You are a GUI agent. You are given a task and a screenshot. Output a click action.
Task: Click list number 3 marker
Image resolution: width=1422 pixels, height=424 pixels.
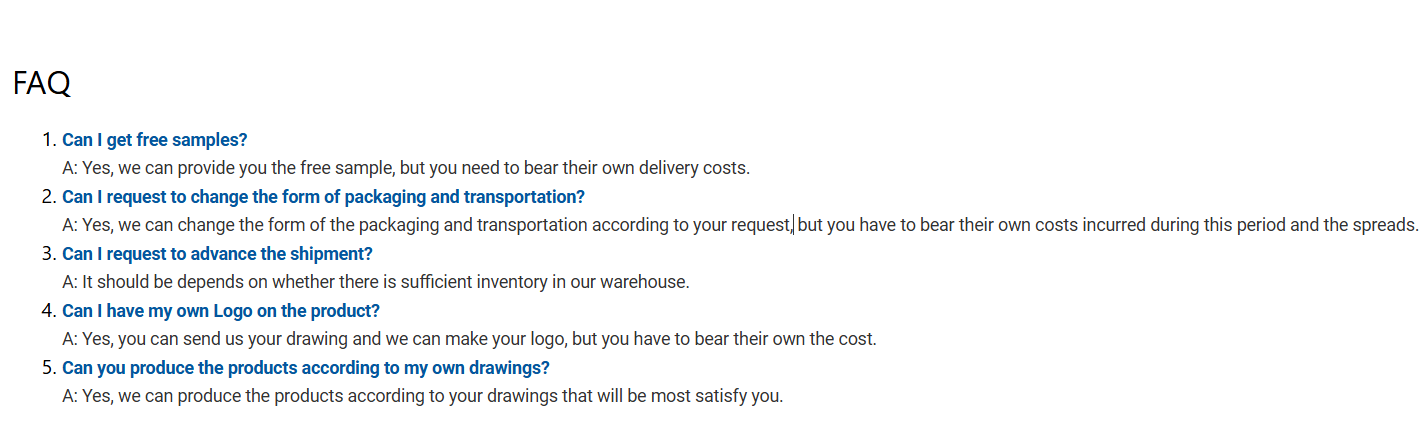click(x=49, y=254)
